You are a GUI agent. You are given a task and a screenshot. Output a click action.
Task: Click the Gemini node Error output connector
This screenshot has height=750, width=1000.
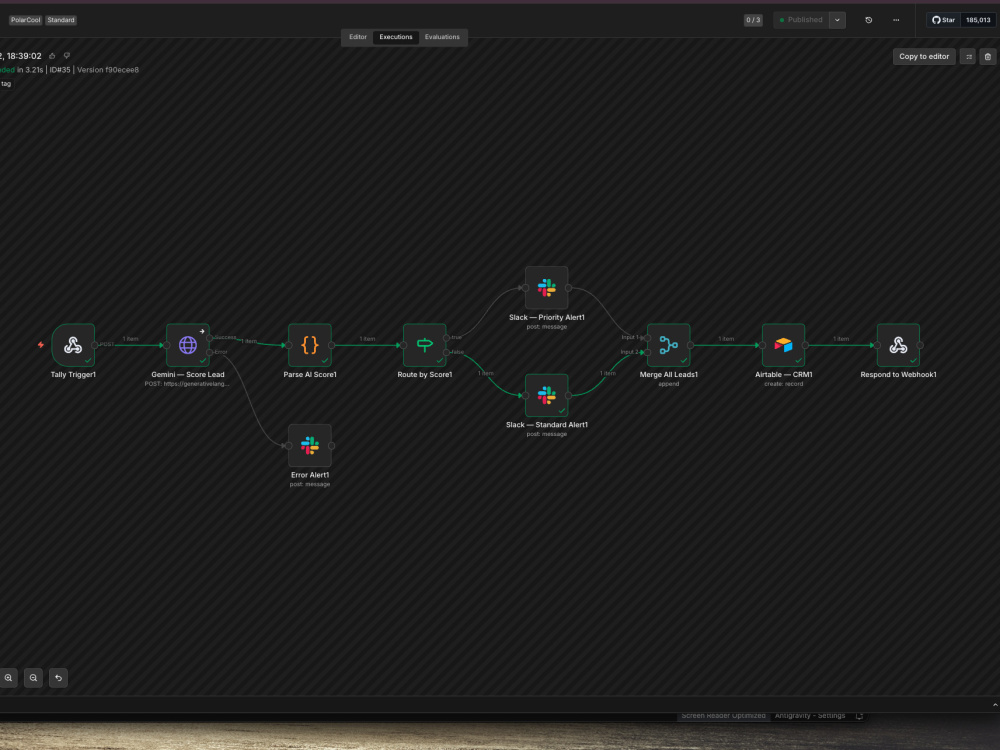209,352
